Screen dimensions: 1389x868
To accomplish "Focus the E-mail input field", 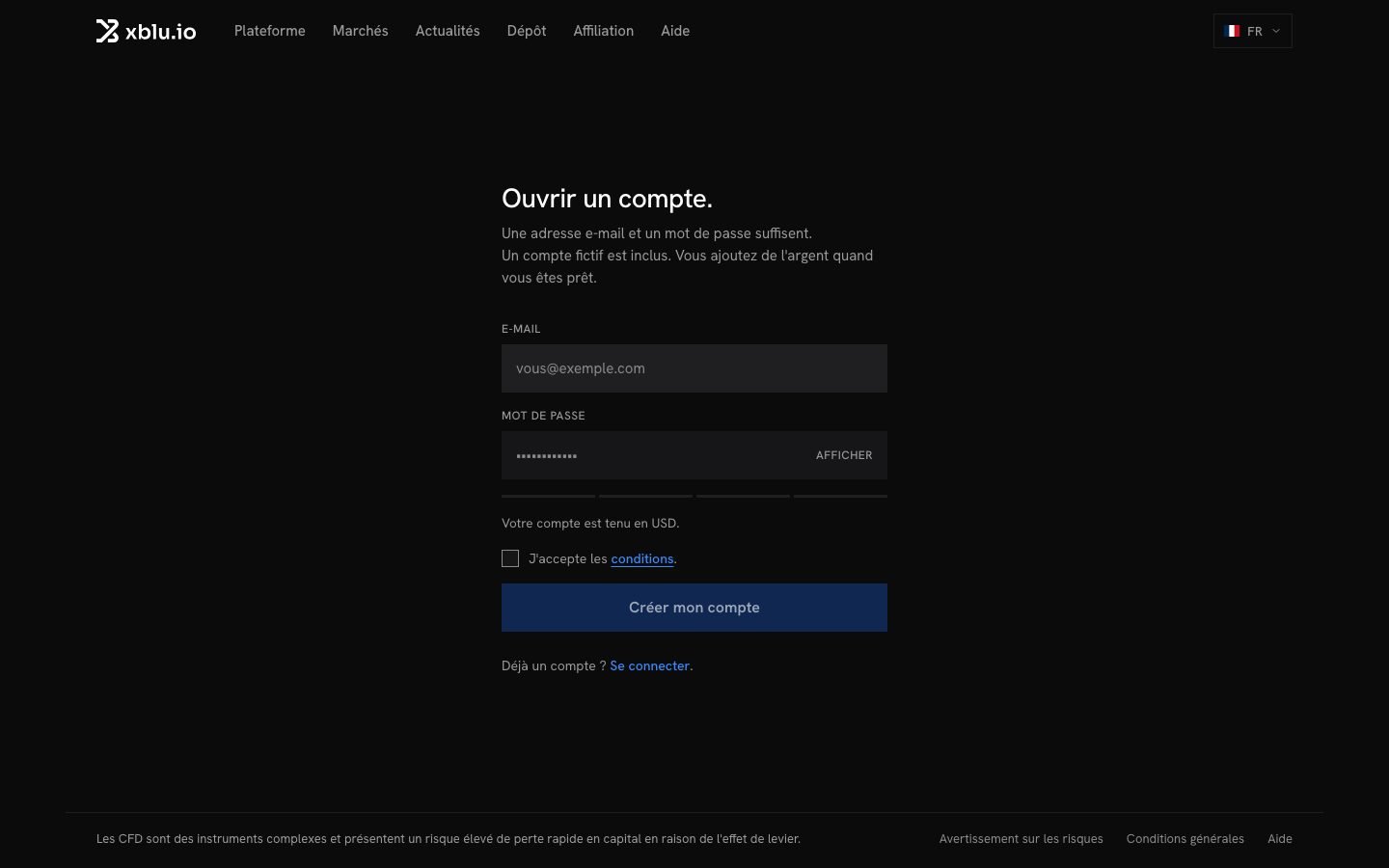I will [x=694, y=368].
